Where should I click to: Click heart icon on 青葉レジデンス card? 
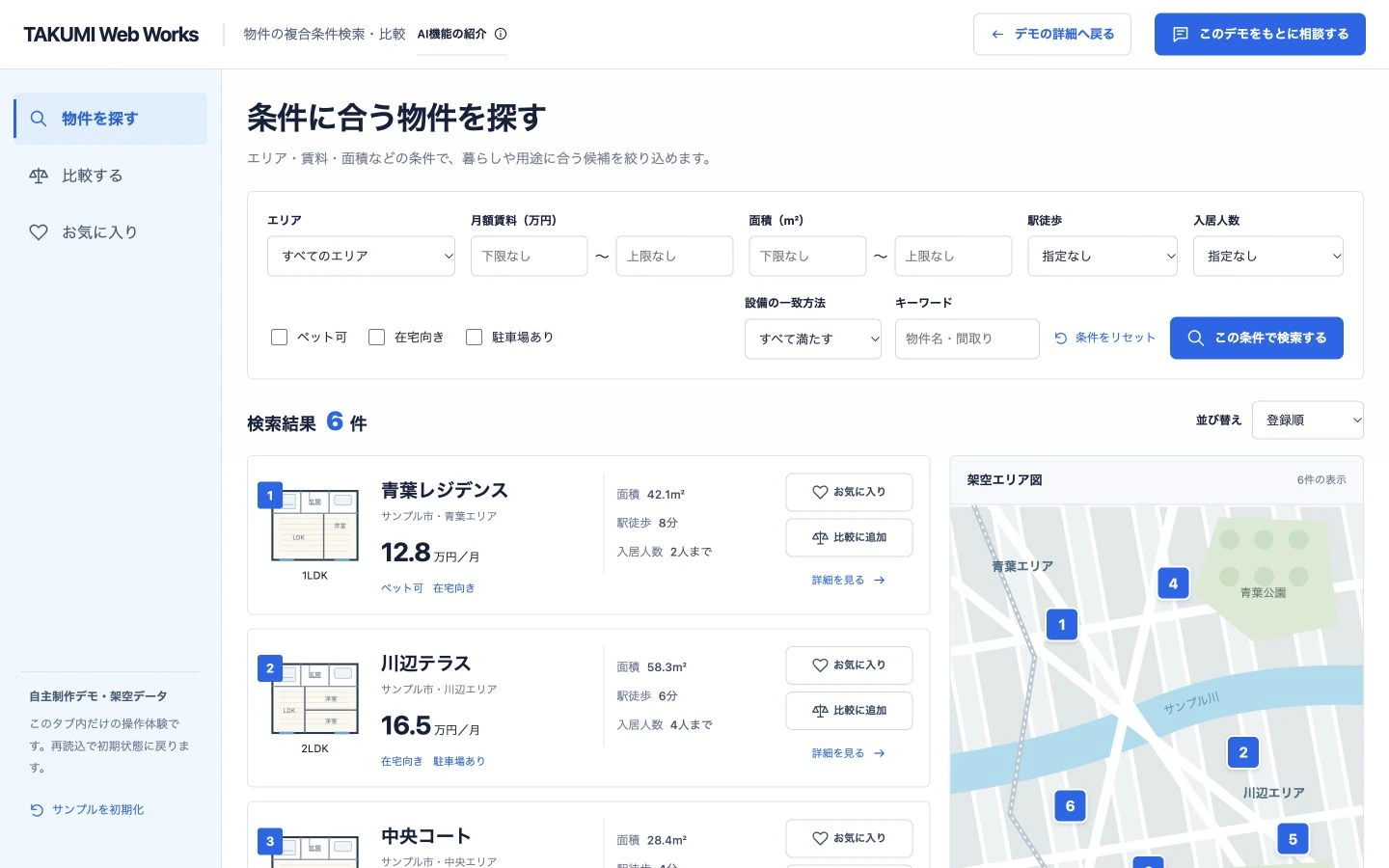(x=820, y=492)
